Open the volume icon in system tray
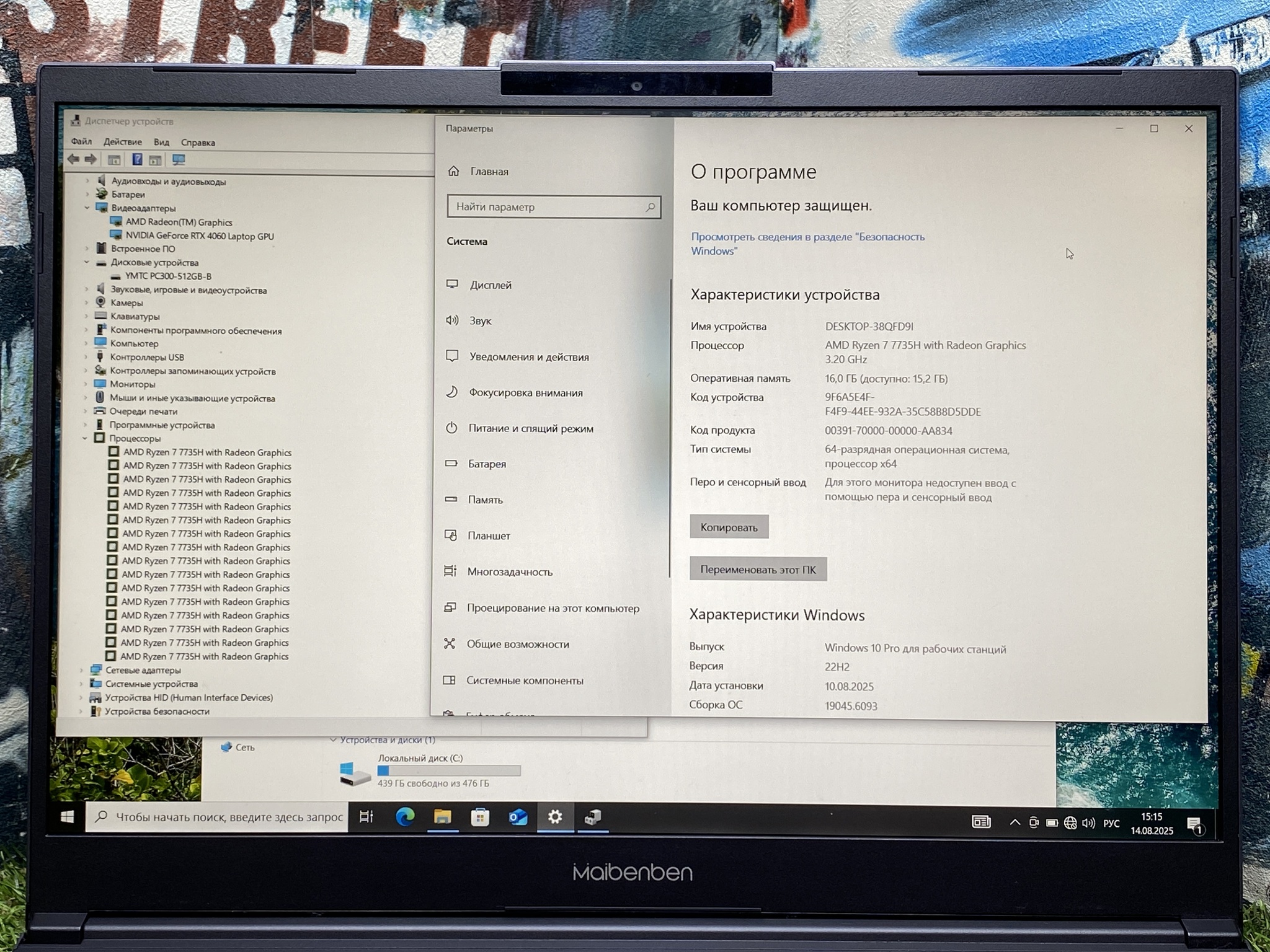This screenshot has height=952, width=1270. 1088,823
